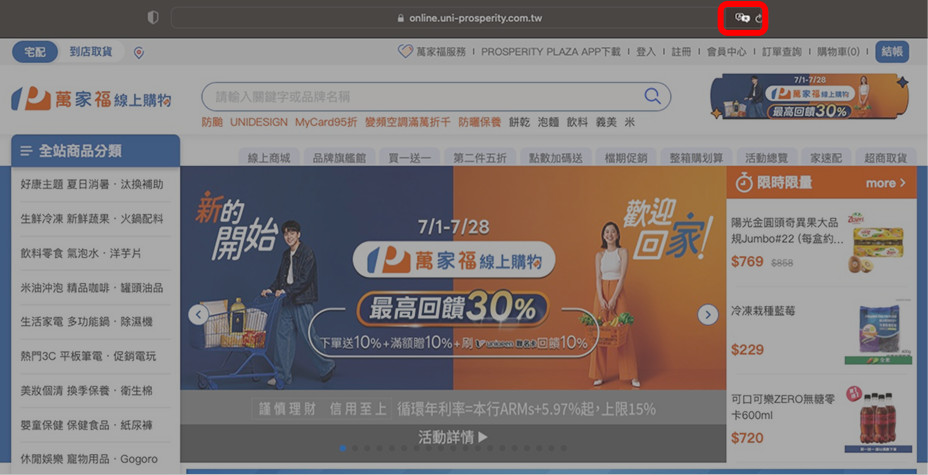Open PROSPERITY PLAZA APP下載 link
928x475 pixels.
tap(550, 52)
